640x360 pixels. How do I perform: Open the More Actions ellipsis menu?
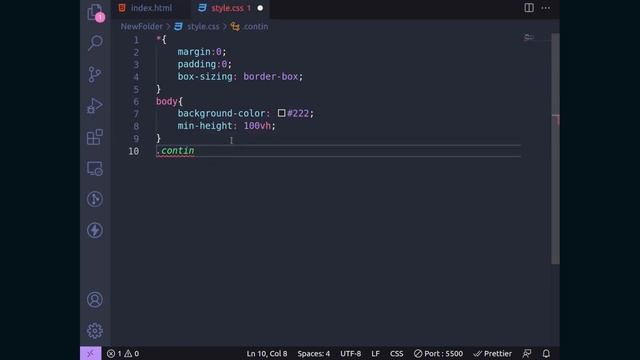[x=546, y=8]
